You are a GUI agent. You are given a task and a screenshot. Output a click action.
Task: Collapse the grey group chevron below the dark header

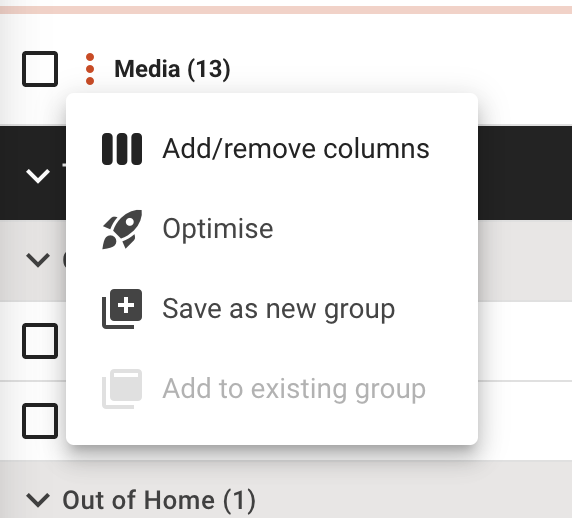(38, 260)
